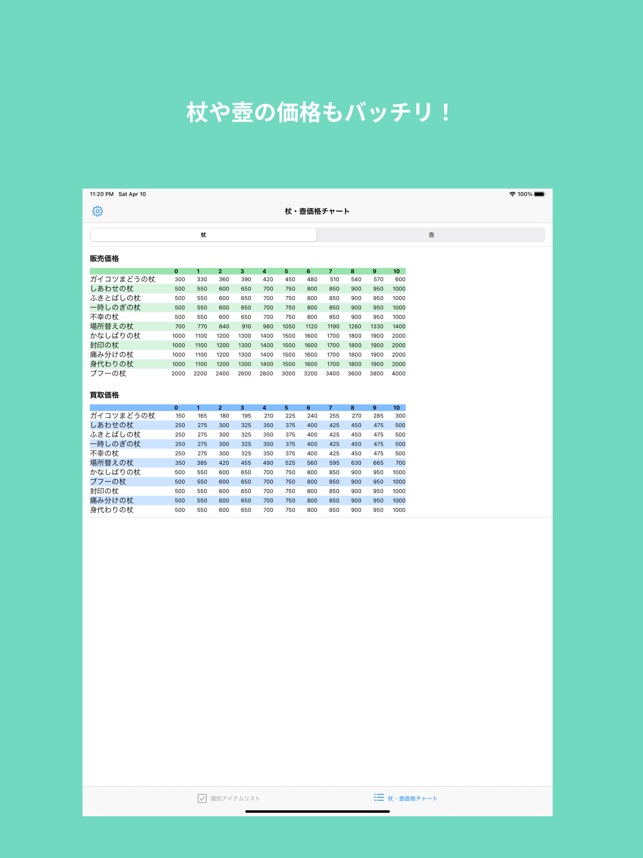Screen dimensions: 643x858
Task: Click the 285 price cell
Action: (x=378, y=416)
